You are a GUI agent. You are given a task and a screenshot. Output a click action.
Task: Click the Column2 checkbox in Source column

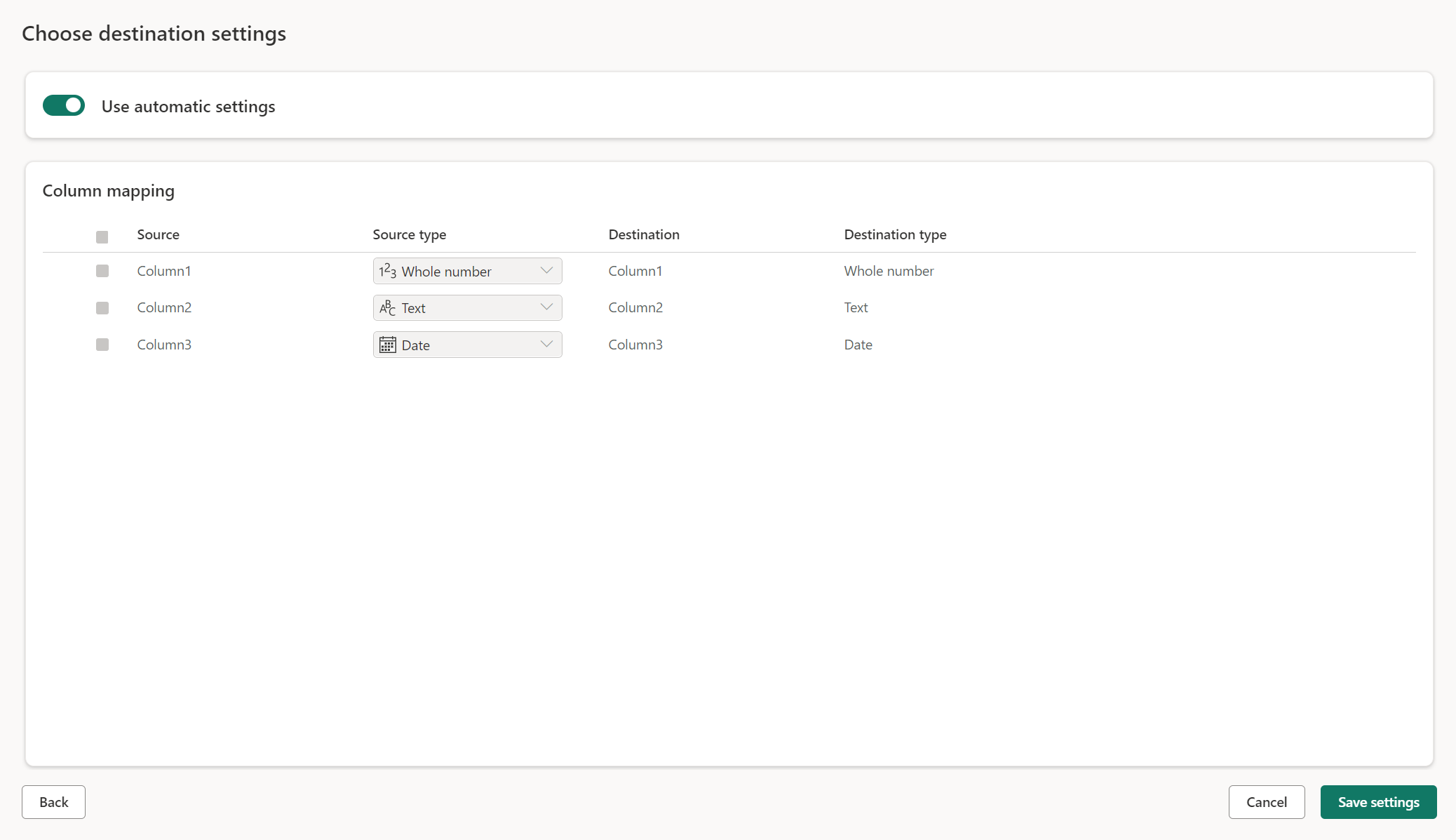(102, 308)
